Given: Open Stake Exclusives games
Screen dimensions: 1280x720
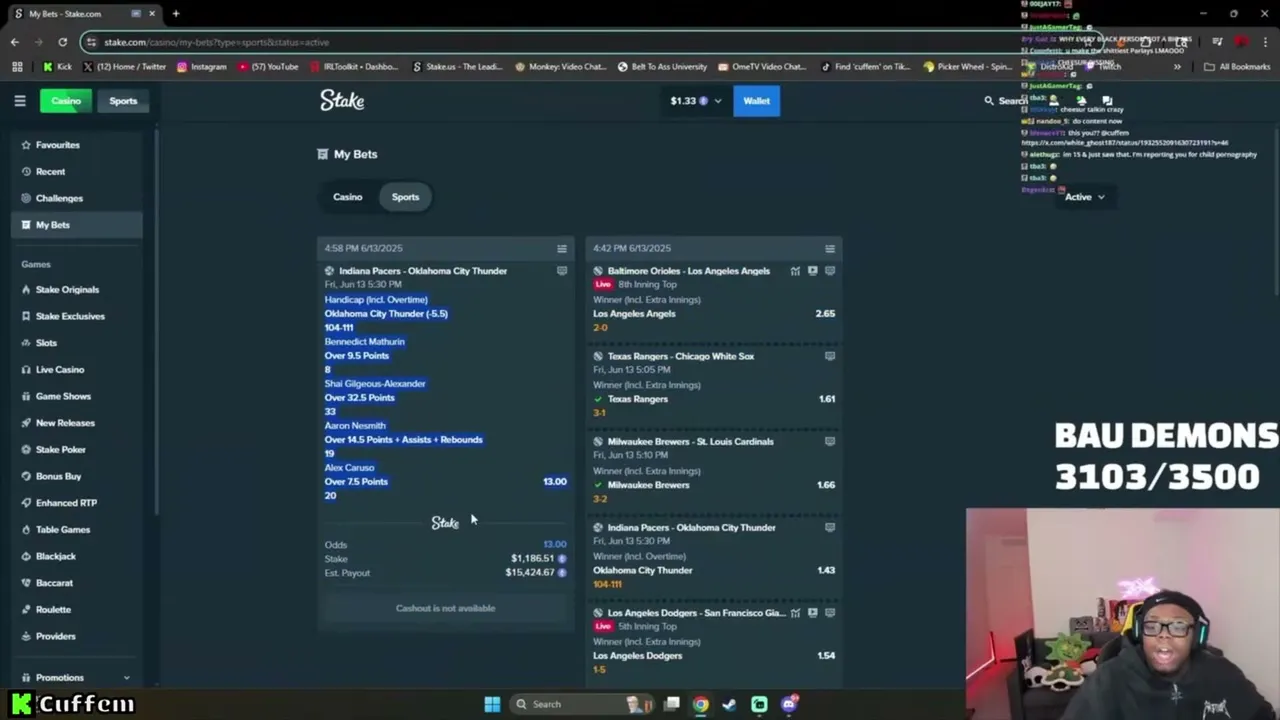Looking at the screenshot, I should 77,316.
